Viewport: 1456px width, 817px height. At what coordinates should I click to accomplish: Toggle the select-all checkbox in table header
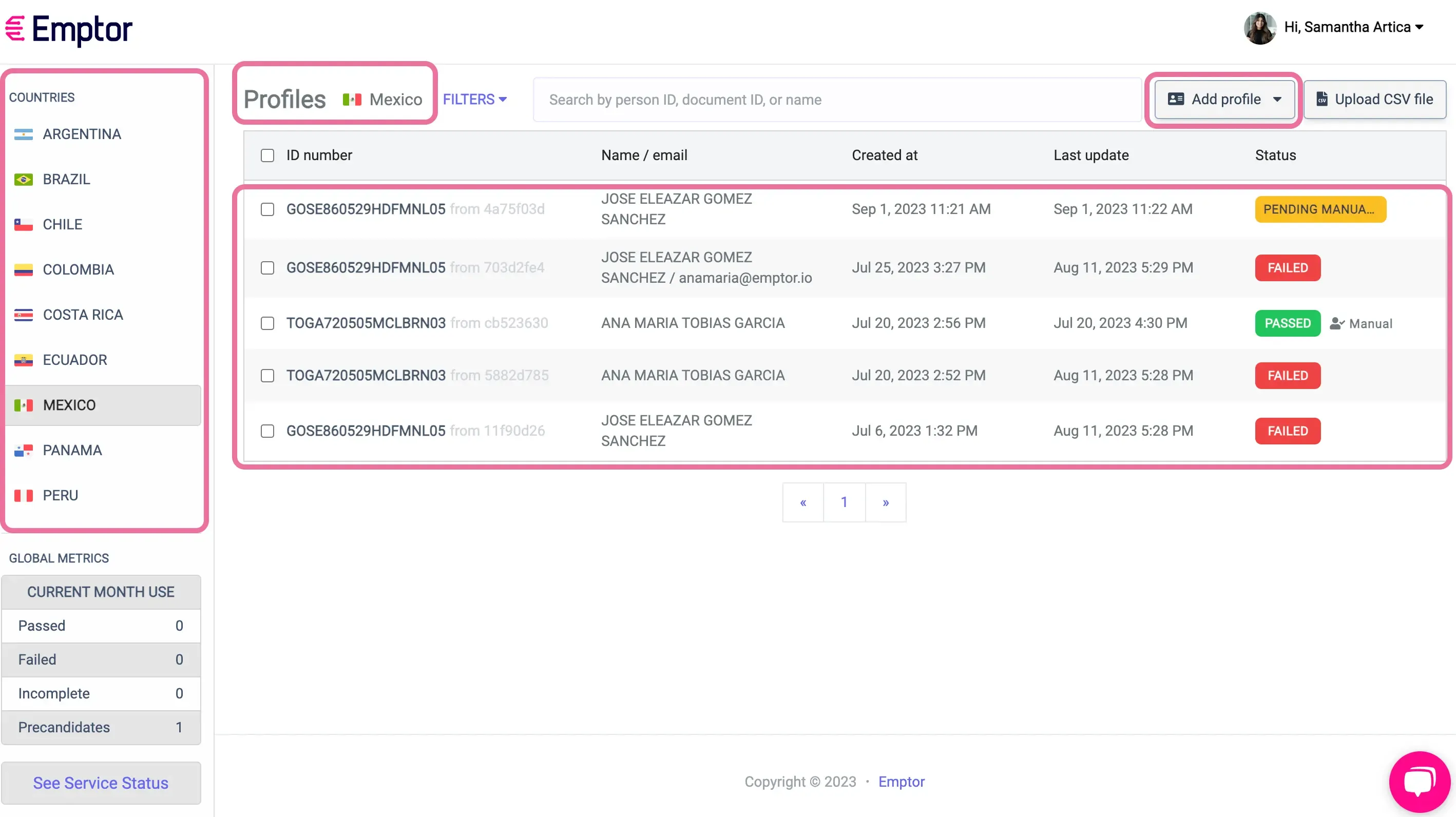click(267, 155)
